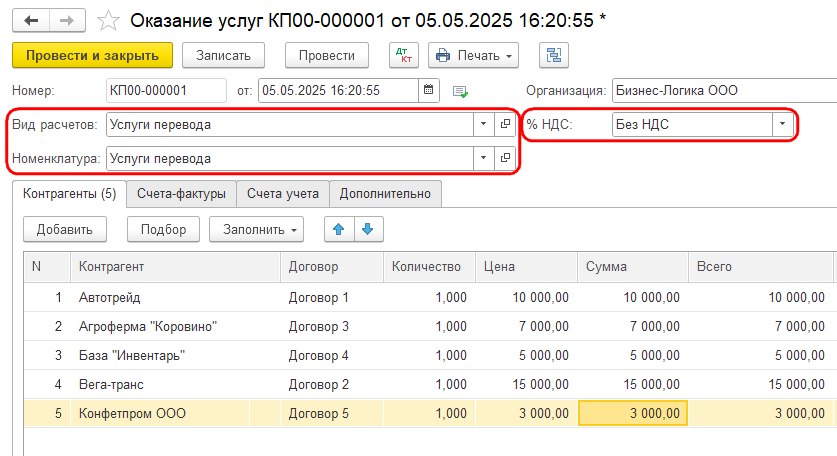Select the База "Инвентарь" cell

175,355
